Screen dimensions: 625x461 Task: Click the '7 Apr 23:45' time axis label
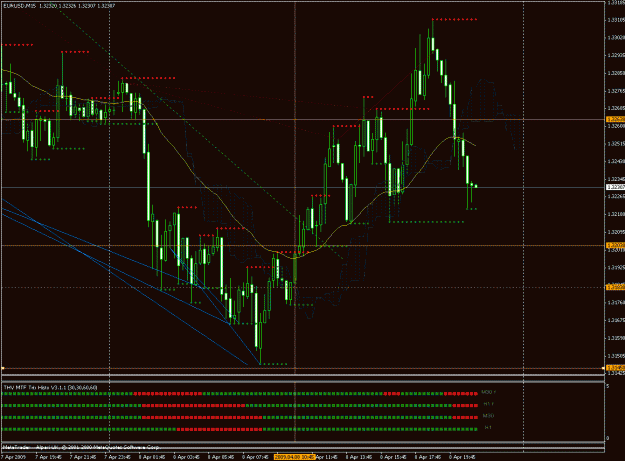click(x=117, y=457)
